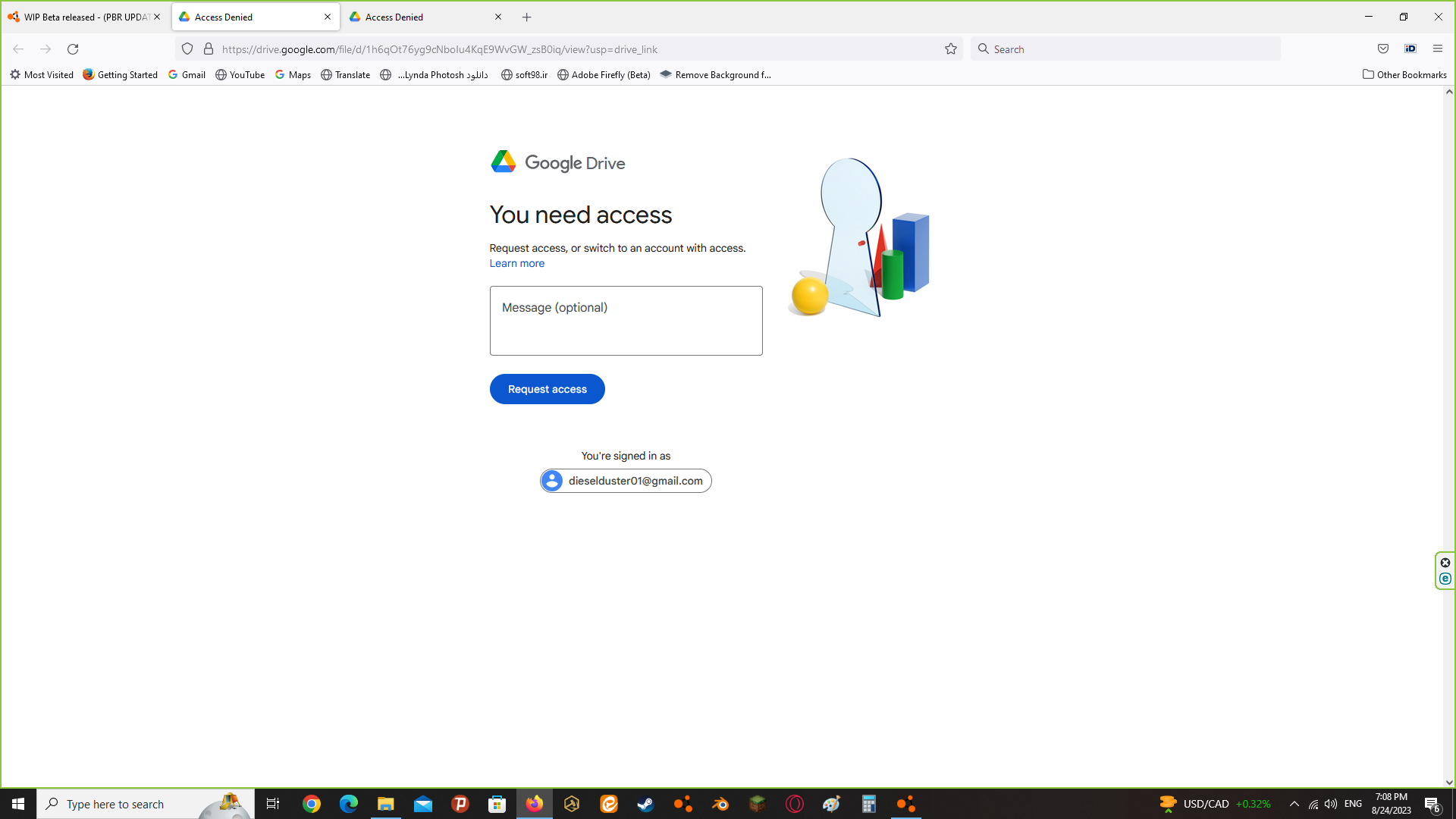Dismiss the side widget with the X icon

click(x=1445, y=563)
